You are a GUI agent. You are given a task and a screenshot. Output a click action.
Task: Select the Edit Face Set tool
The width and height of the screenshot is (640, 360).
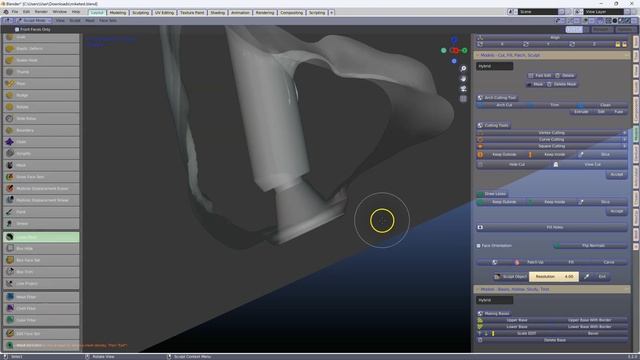(x=41, y=333)
